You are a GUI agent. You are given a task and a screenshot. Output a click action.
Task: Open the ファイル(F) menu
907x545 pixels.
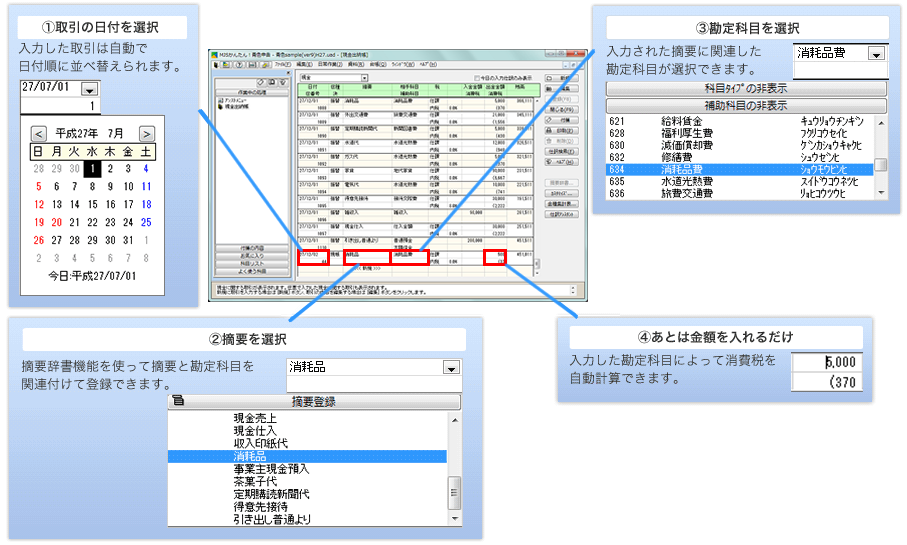pos(281,65)
